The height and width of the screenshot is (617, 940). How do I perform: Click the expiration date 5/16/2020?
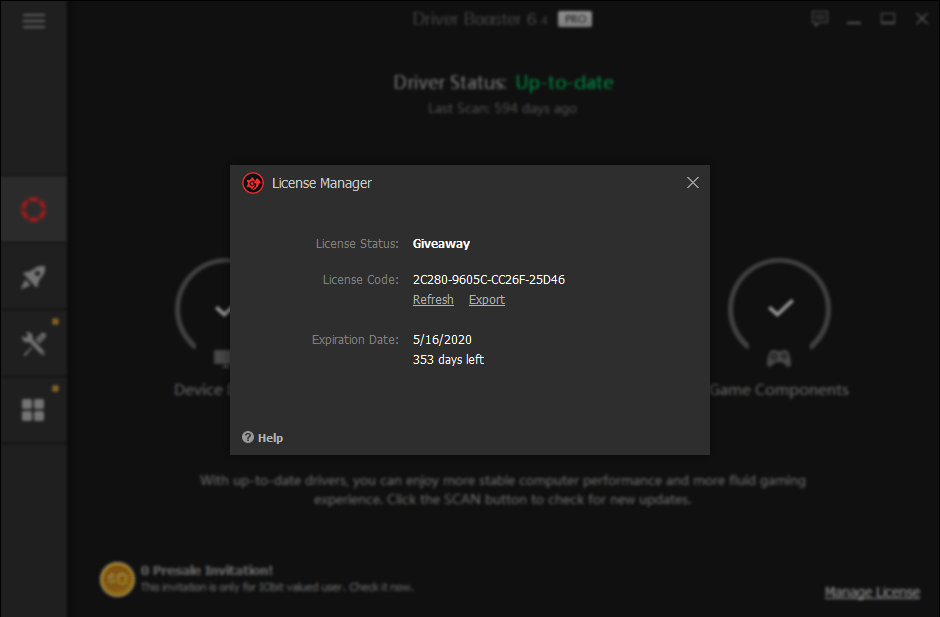pos(442,340)
